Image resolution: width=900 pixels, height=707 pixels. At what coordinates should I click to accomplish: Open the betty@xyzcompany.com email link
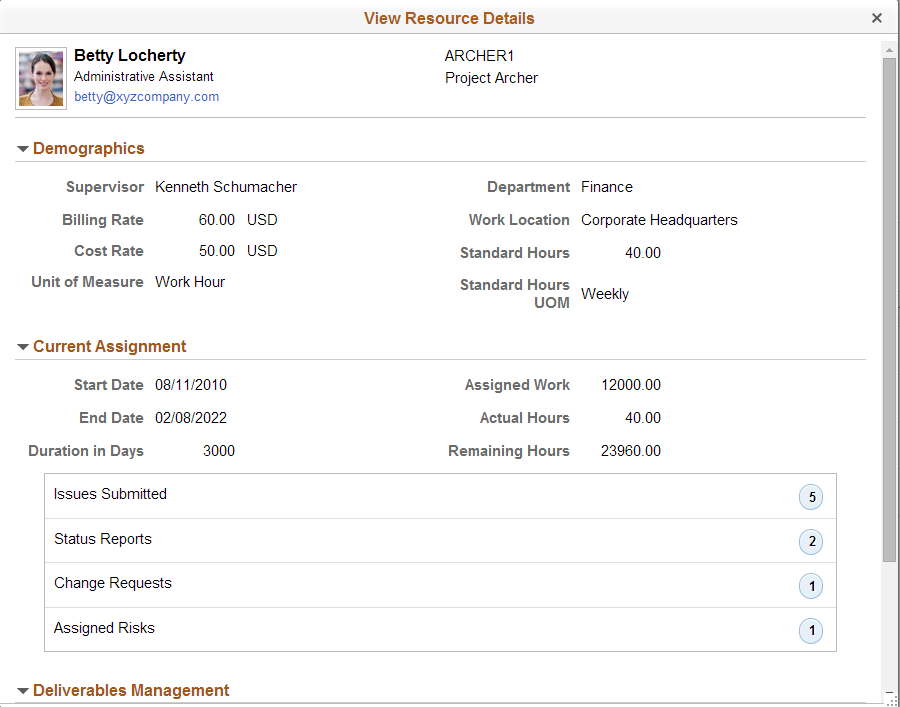(x=146, y=97)
